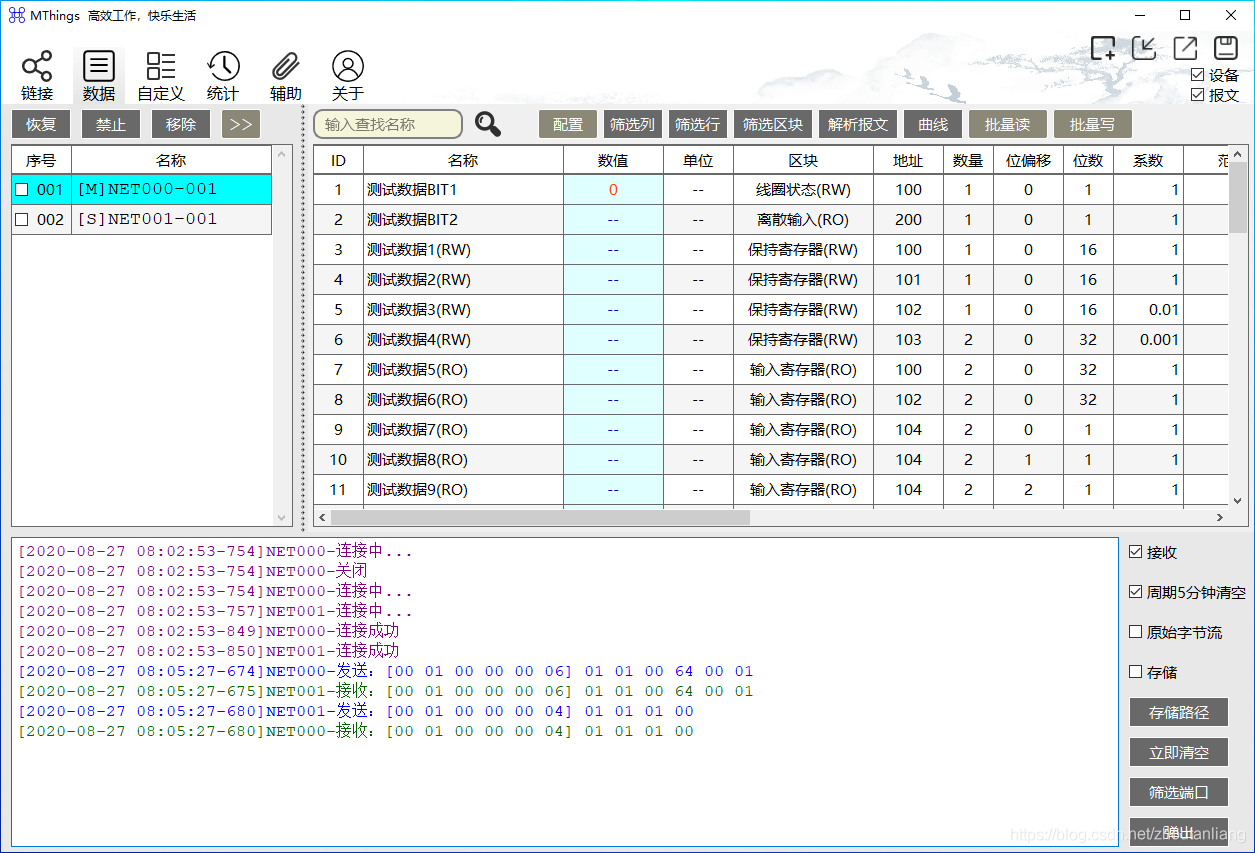Viewport: 1255px width, 853px height.
Task: Click the 批量读 batch read button
Action: pyautogui.click(x=1007, y=124)
